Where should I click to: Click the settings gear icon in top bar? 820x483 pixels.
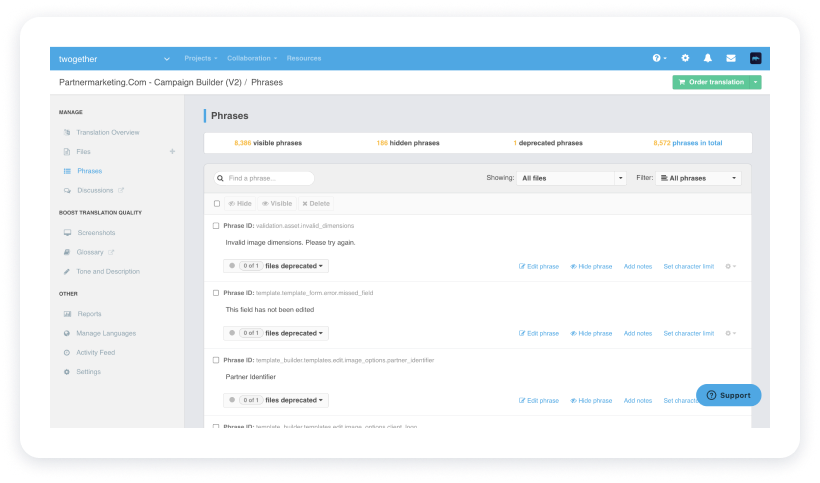(685, 58)
